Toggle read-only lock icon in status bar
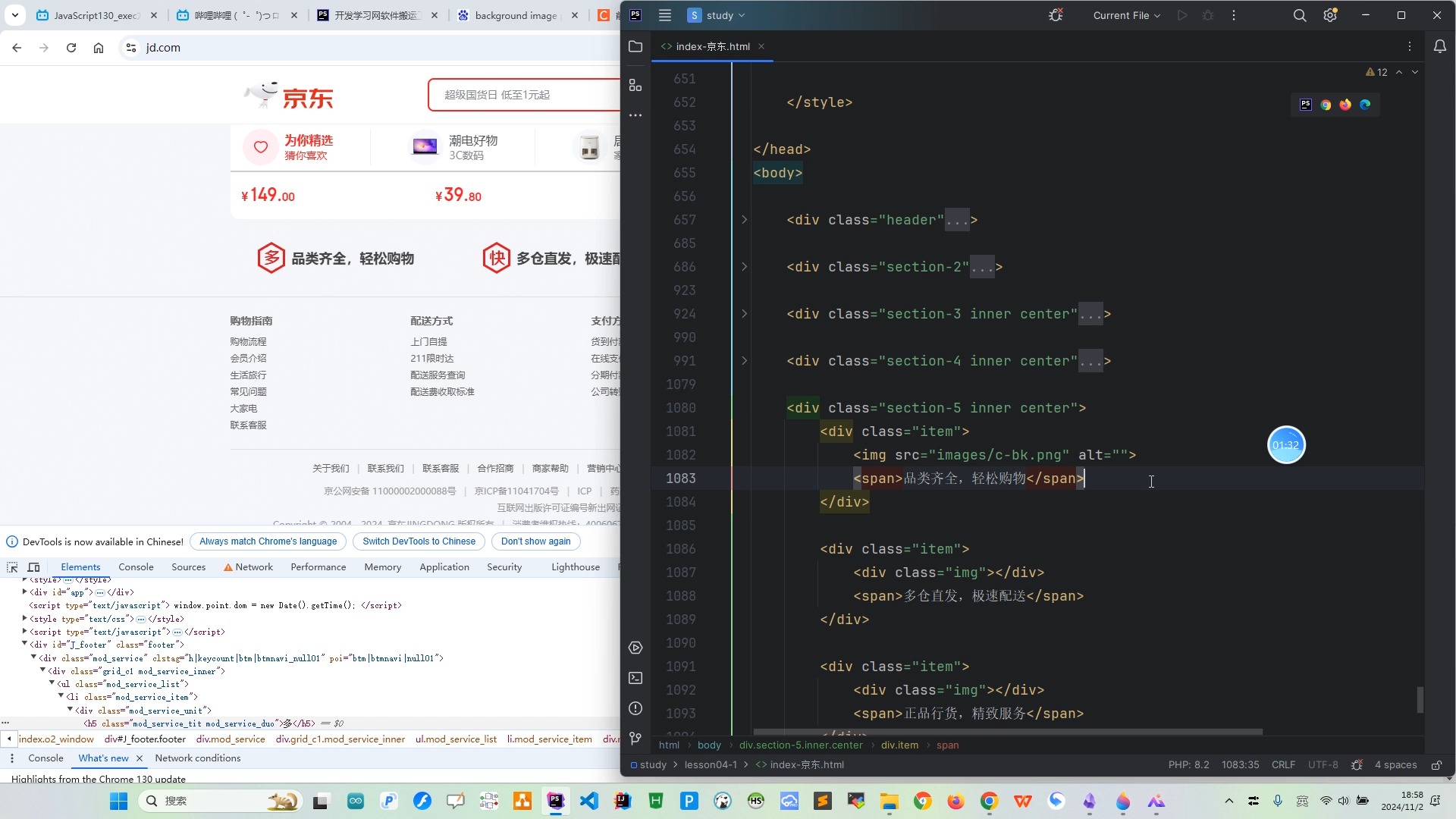Screen dimensions: 1456x819 1436,765
